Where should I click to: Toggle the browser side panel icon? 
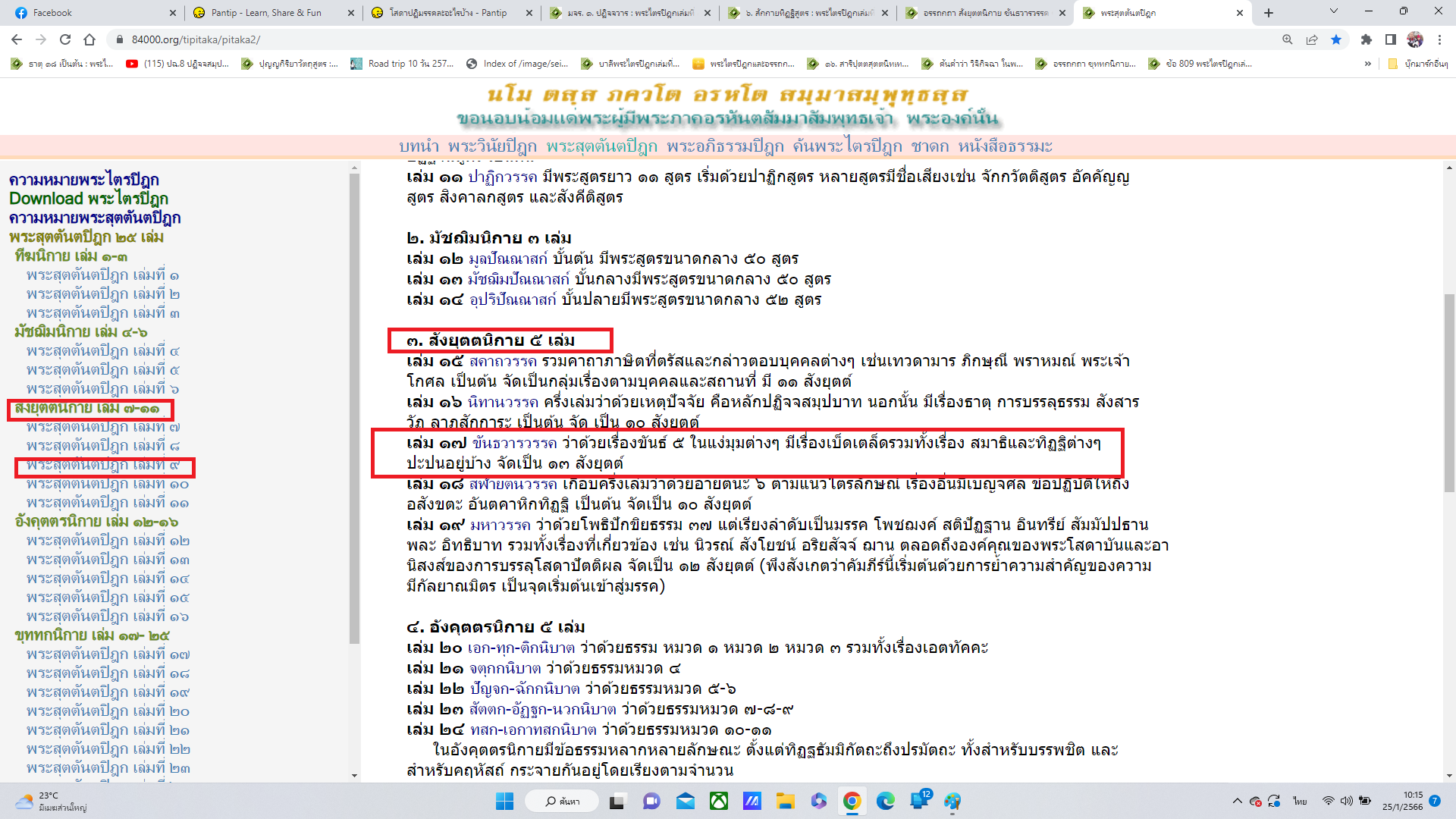(1391, 39)
